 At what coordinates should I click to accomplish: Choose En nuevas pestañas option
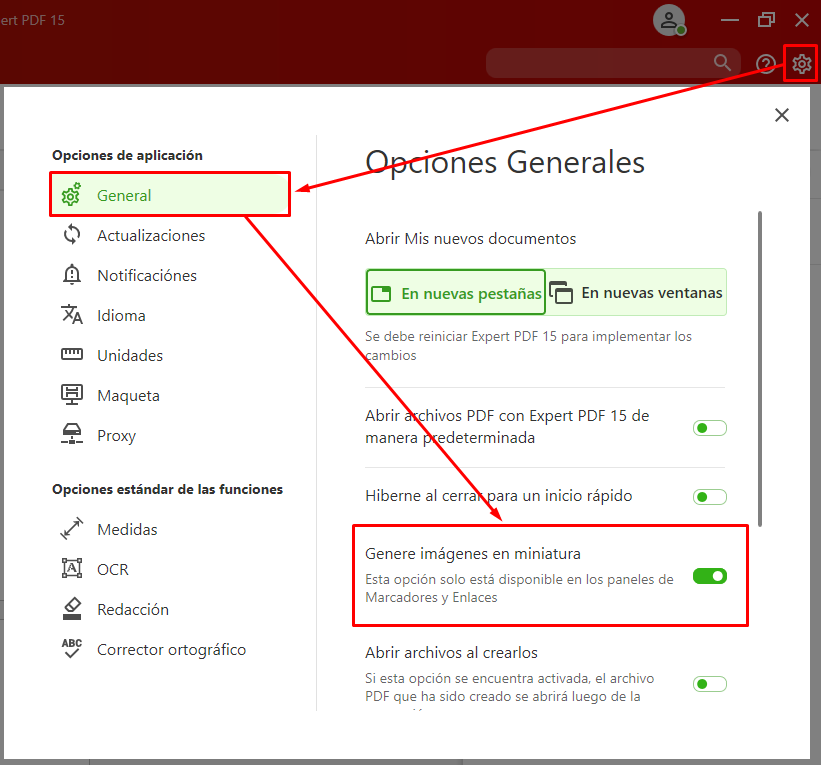456,292
